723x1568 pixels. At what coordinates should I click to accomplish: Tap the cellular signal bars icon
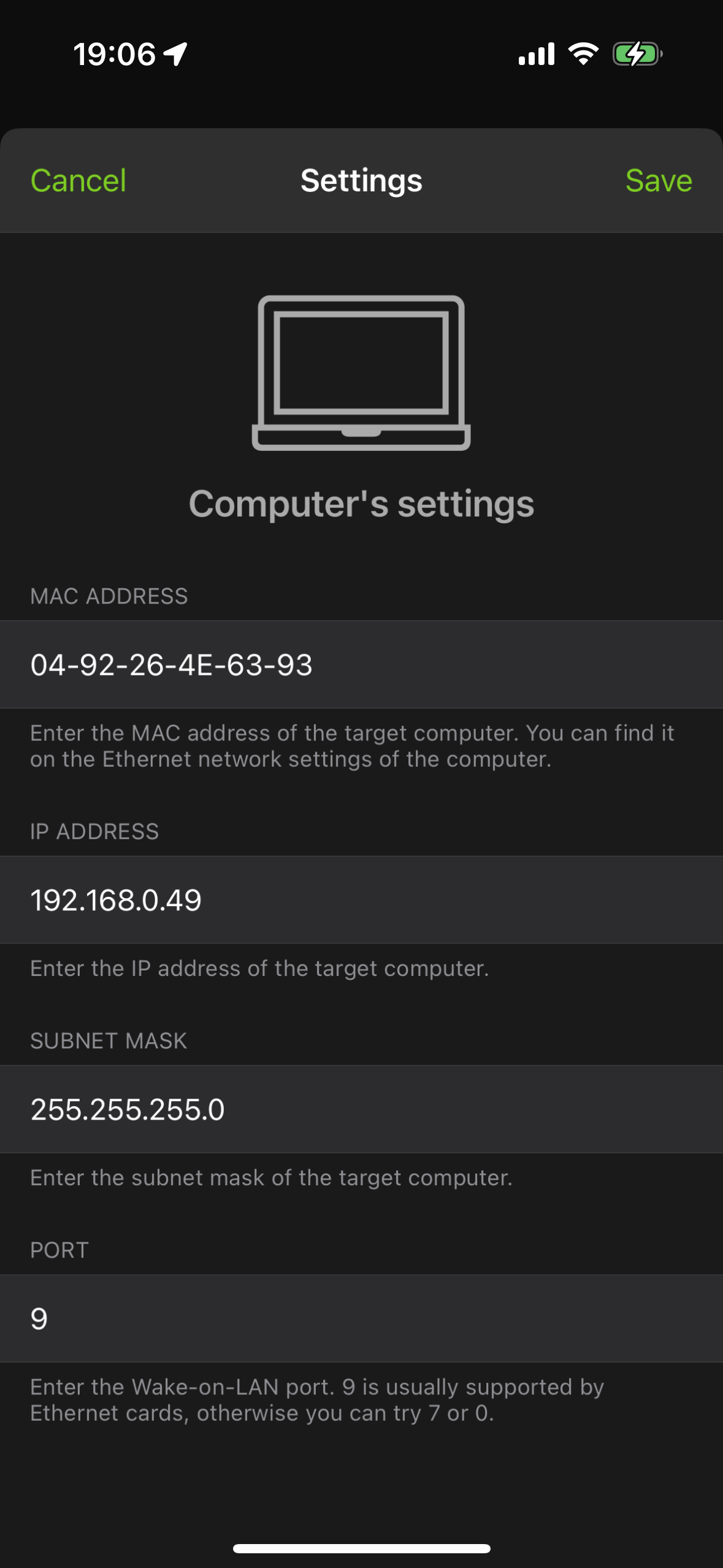click(537, 54)
